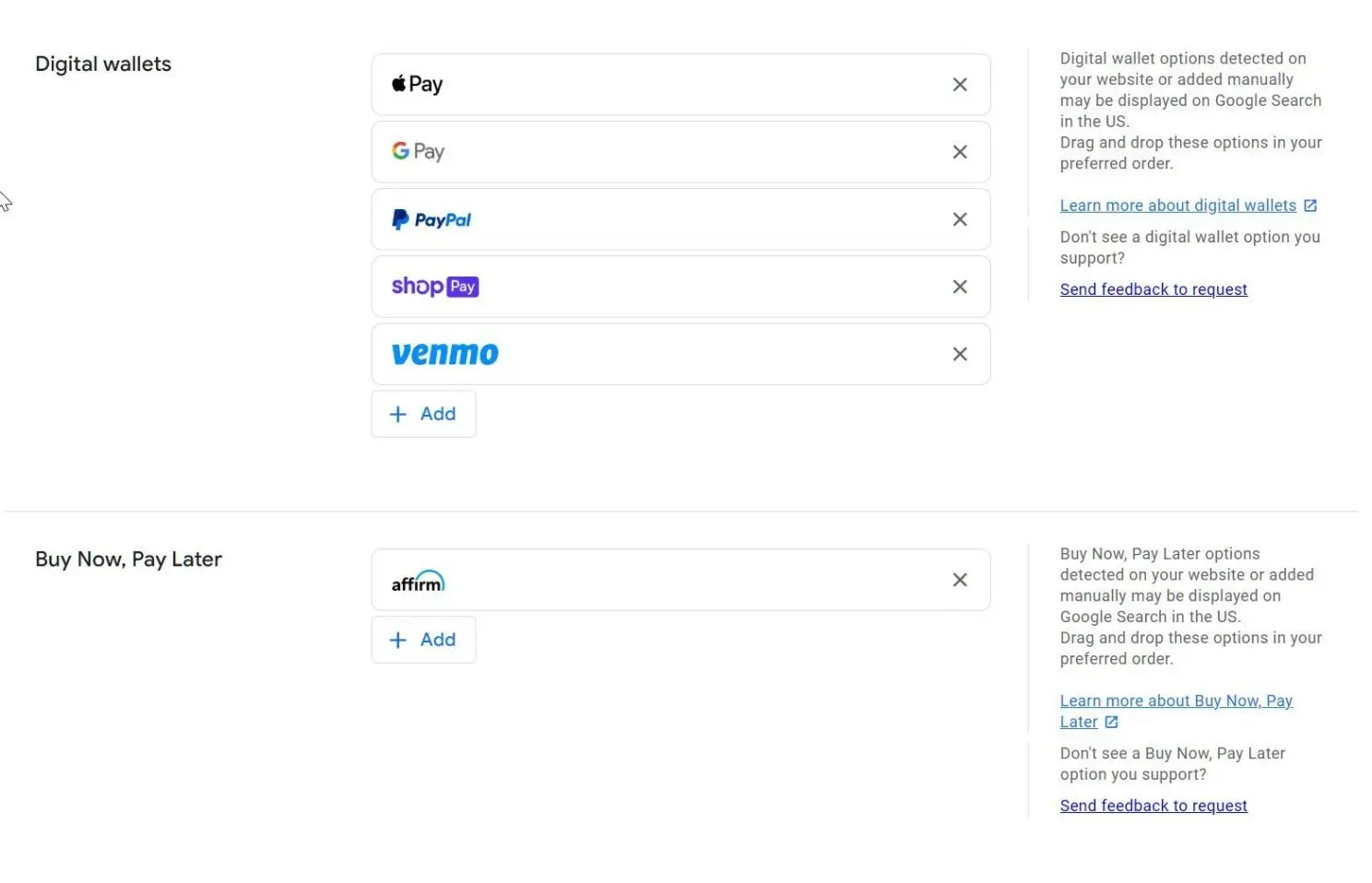This screenshot has width=1372, height=883.
Task: Click external-link icon beside digital wallets link
Action: tap(1310, 206)
